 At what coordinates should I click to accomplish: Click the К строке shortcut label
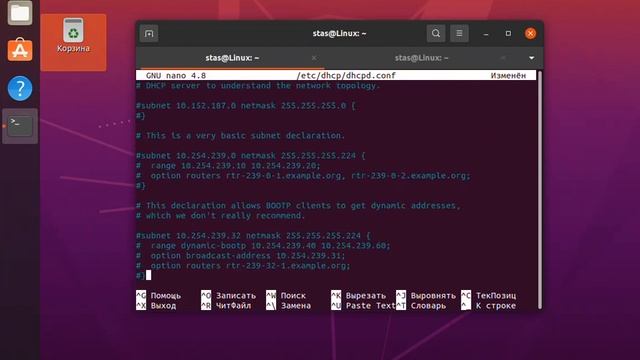pyautogui.click(x=496, y=306)
